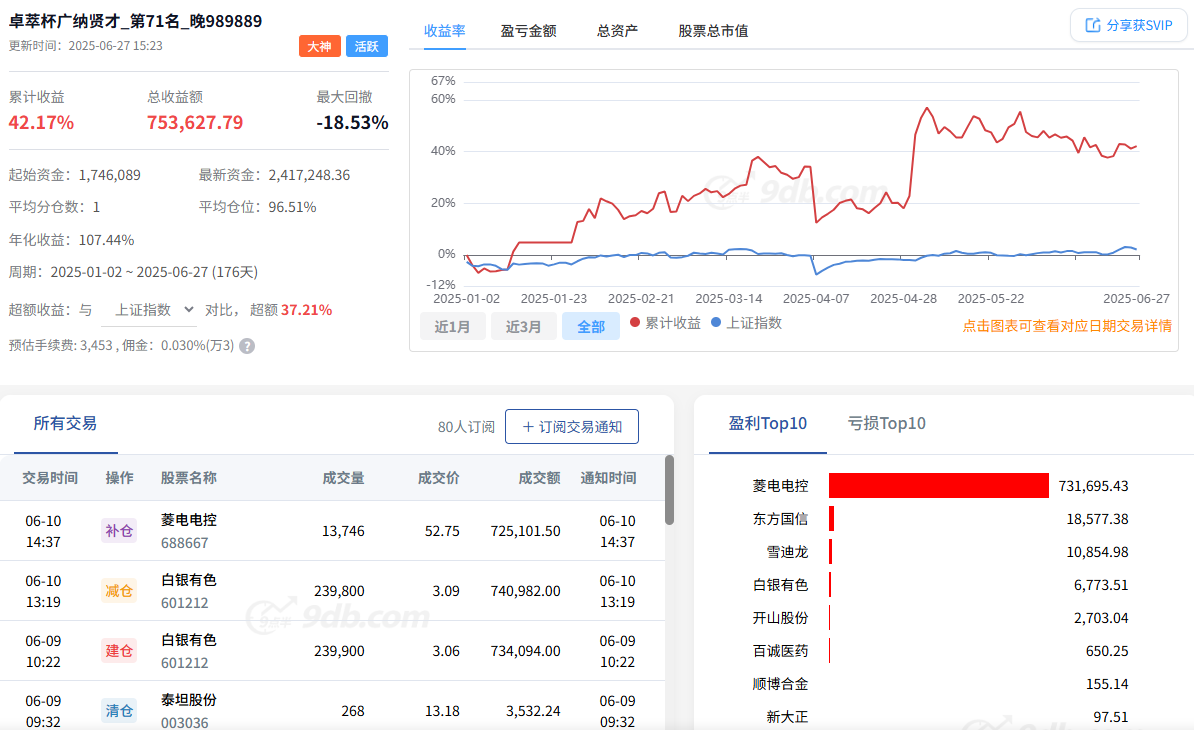Click the 42.17% cumulative return value

(41, 123)
